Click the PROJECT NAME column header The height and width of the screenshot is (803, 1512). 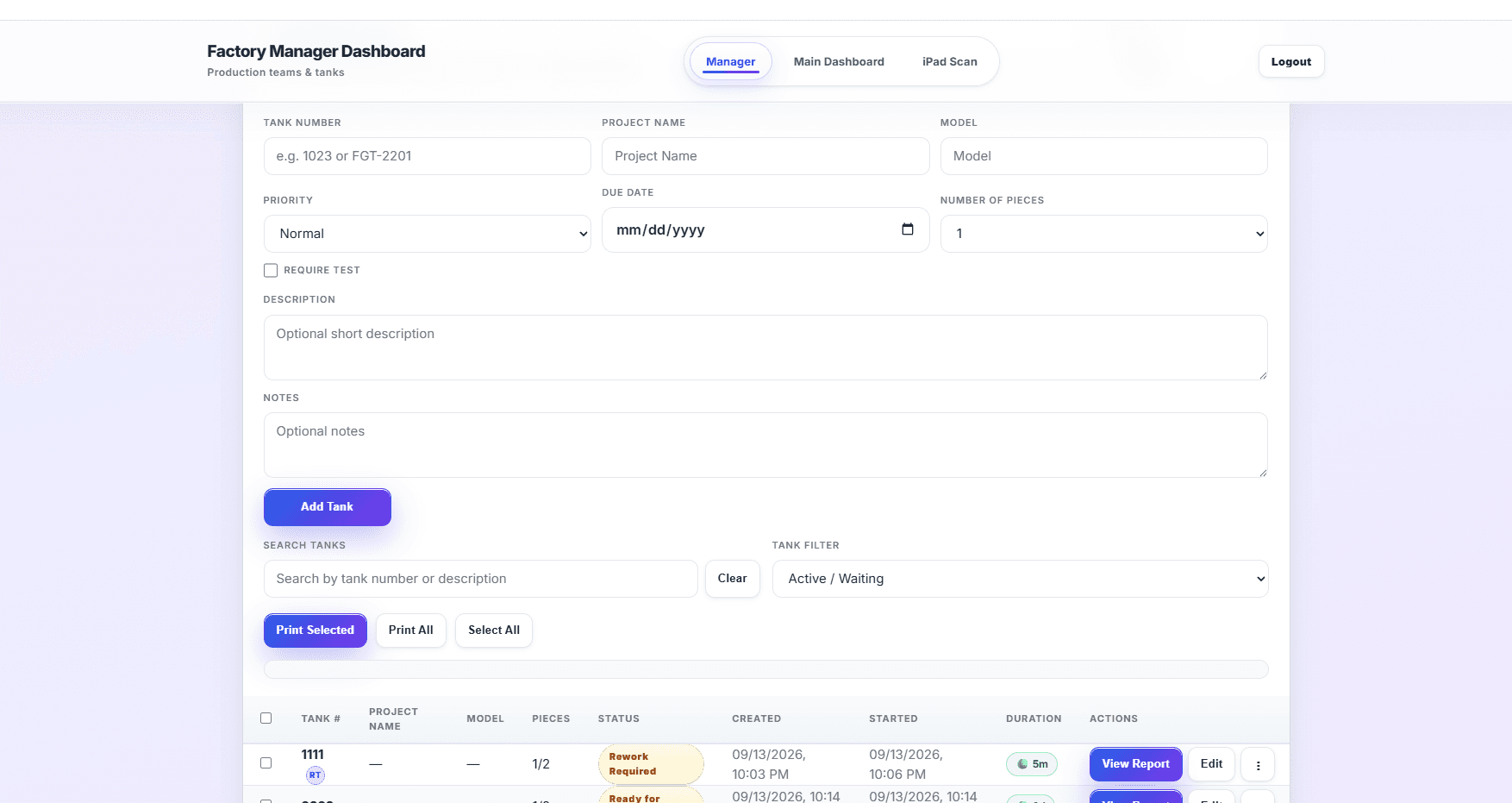pos(394,718)
